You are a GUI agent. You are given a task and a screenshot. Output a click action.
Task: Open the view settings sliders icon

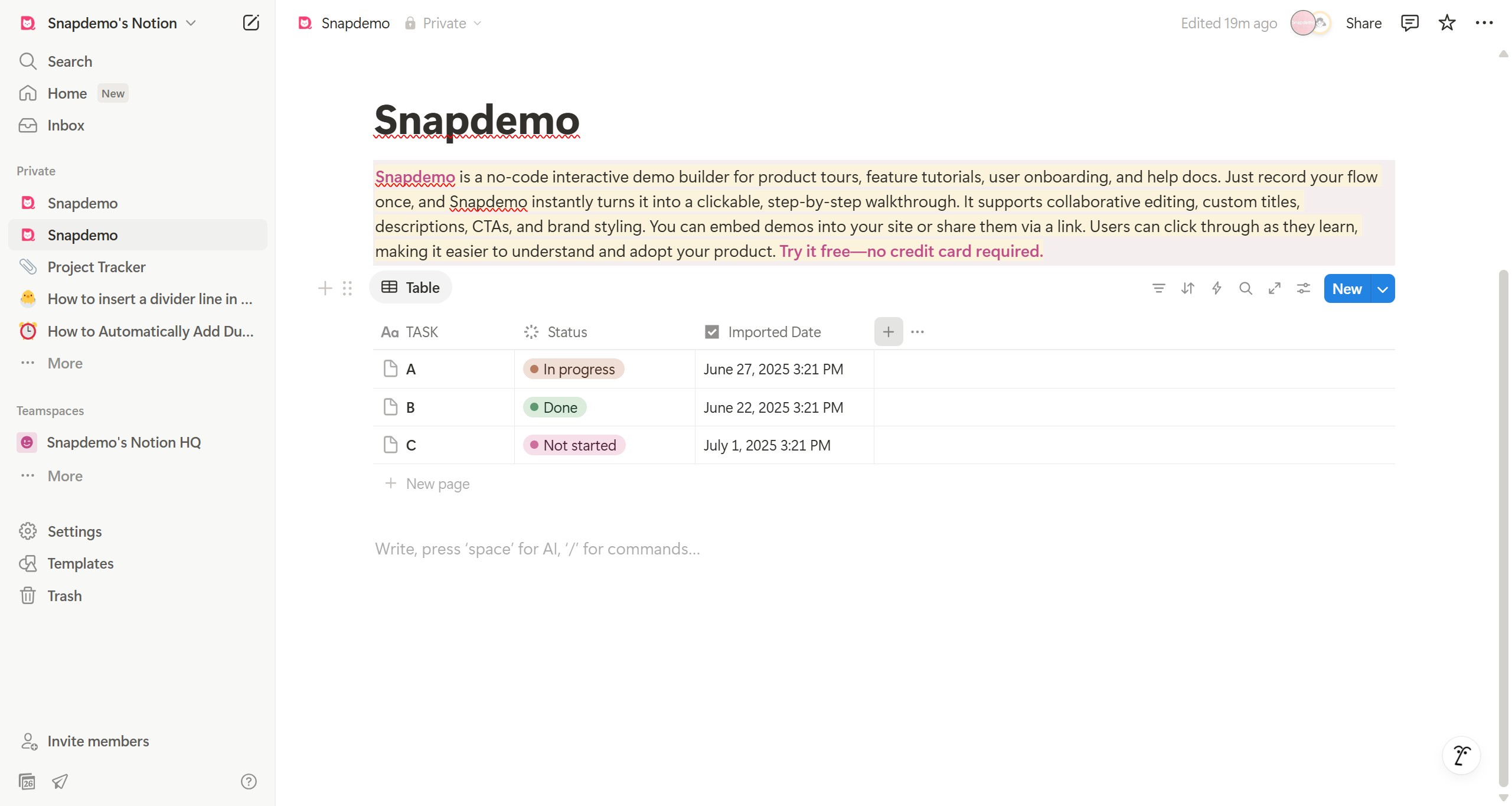1303,288
